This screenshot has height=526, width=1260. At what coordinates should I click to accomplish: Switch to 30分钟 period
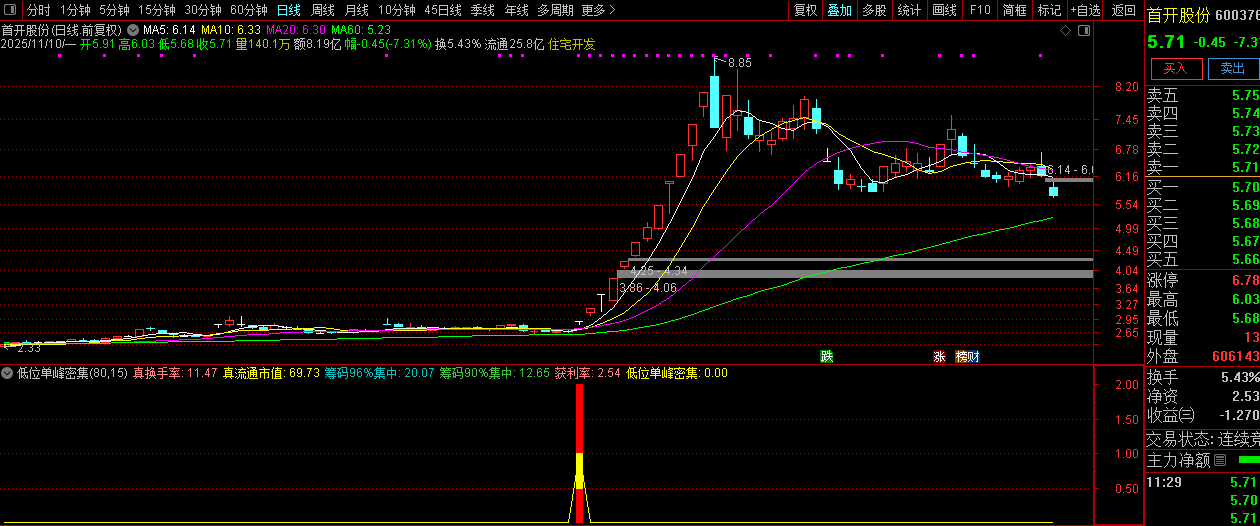click(202, 10)
